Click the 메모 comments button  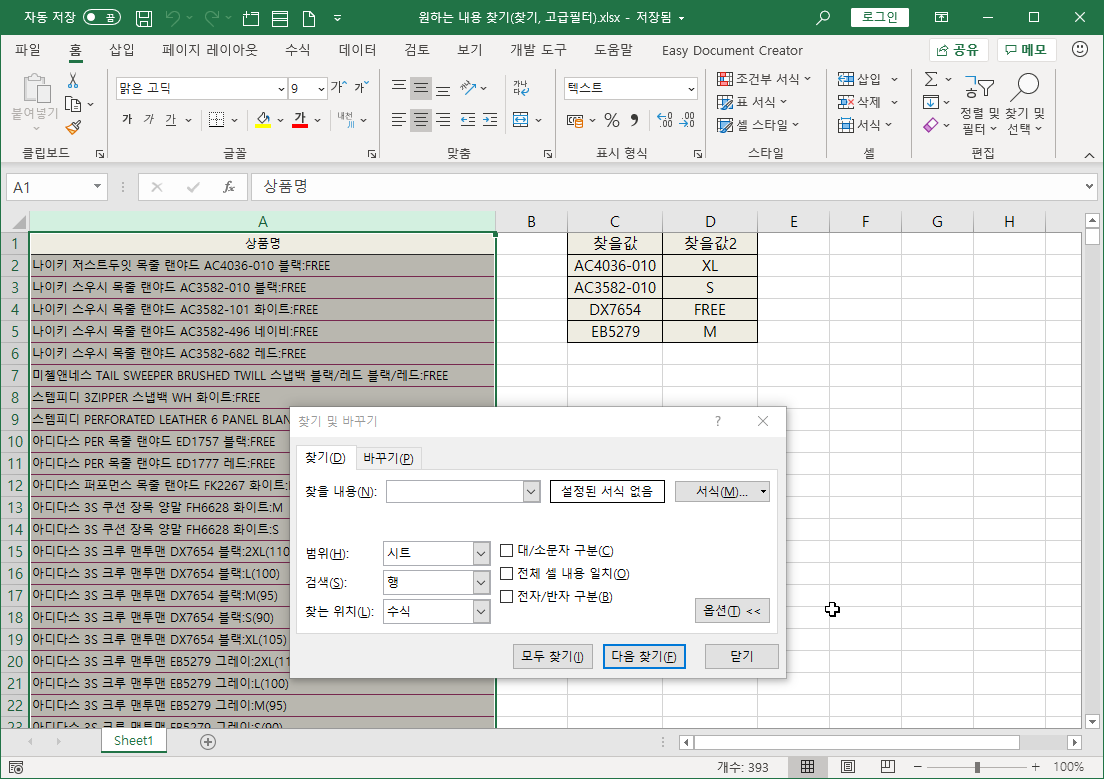(1027, 50)
